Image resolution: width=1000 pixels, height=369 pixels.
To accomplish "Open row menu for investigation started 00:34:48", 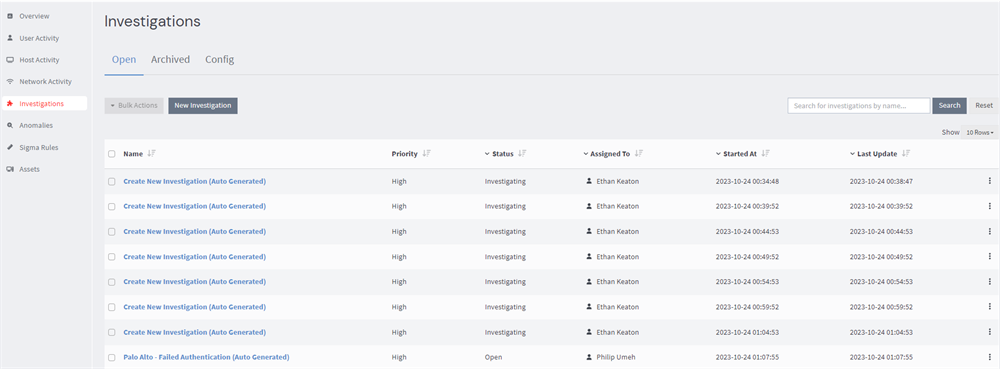I will click(989, 181).
